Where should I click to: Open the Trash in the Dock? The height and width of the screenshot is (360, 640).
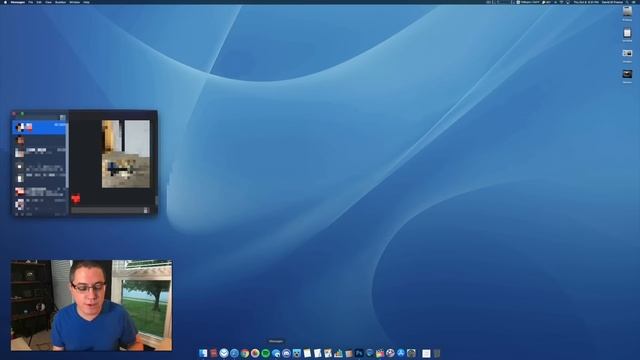pos(437,353)
